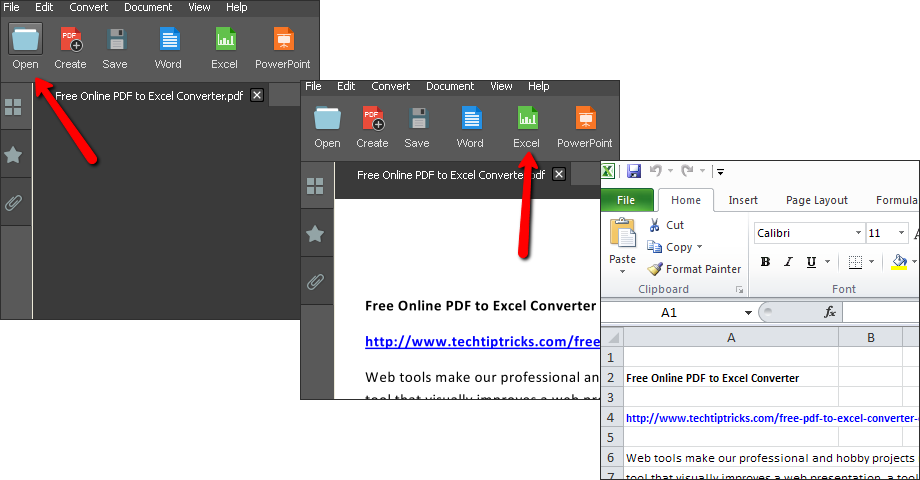Open thumbnails panel in first PDF window sidebar
This screenshot has height=480, width=920.
click(13, 107)
